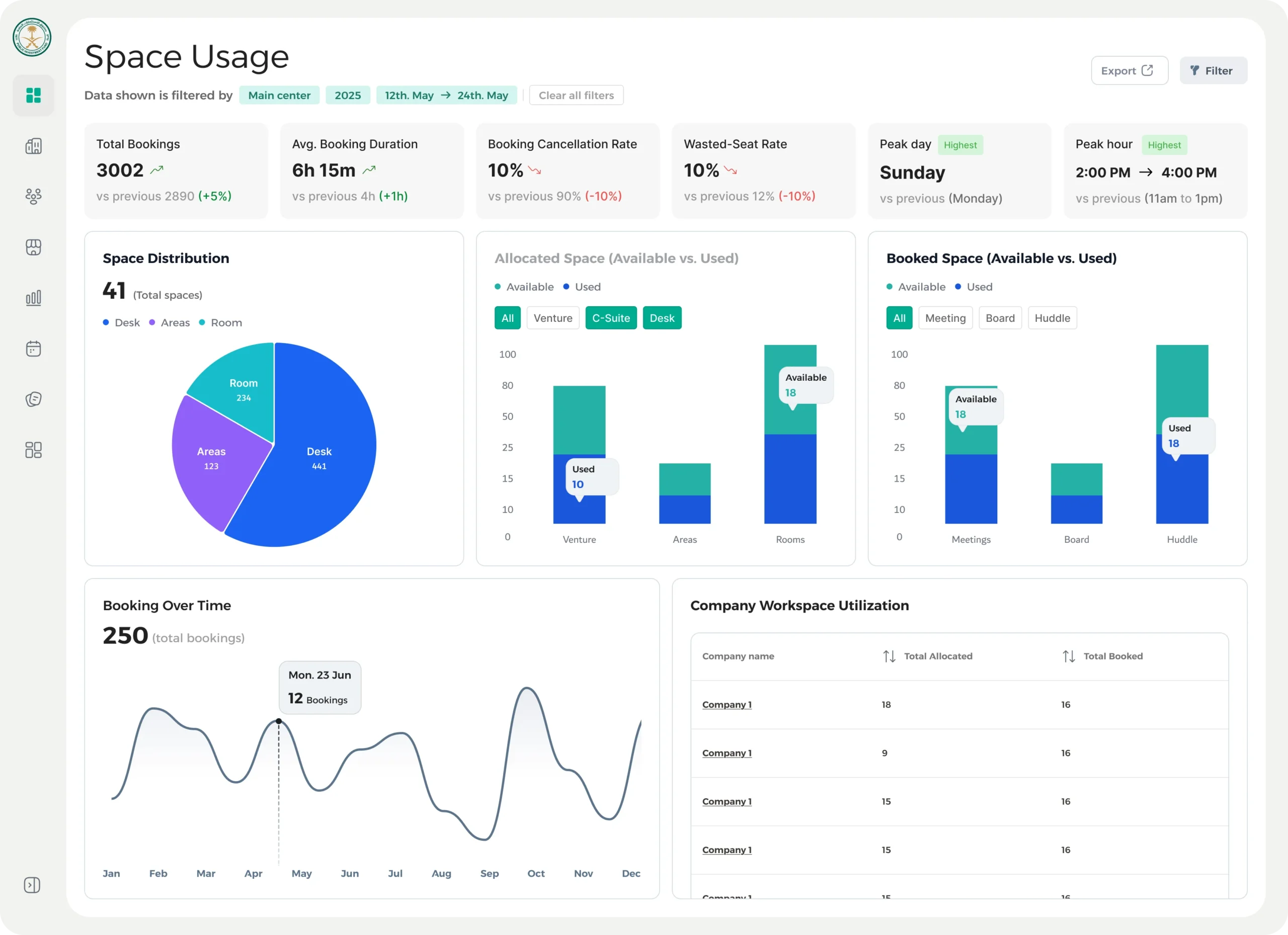Viewport: 1288px width, 935px height.
Task: Click Clear all filters
Action: point(576,96)
